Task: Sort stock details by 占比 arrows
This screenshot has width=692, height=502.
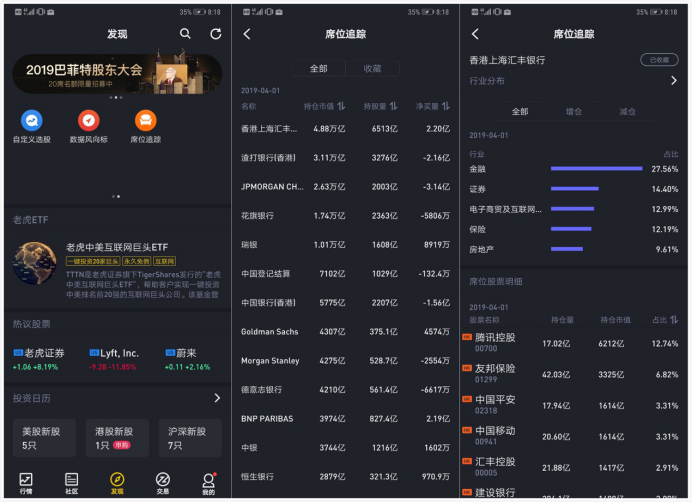Action: pyautogui.click(x=674, y=319)
